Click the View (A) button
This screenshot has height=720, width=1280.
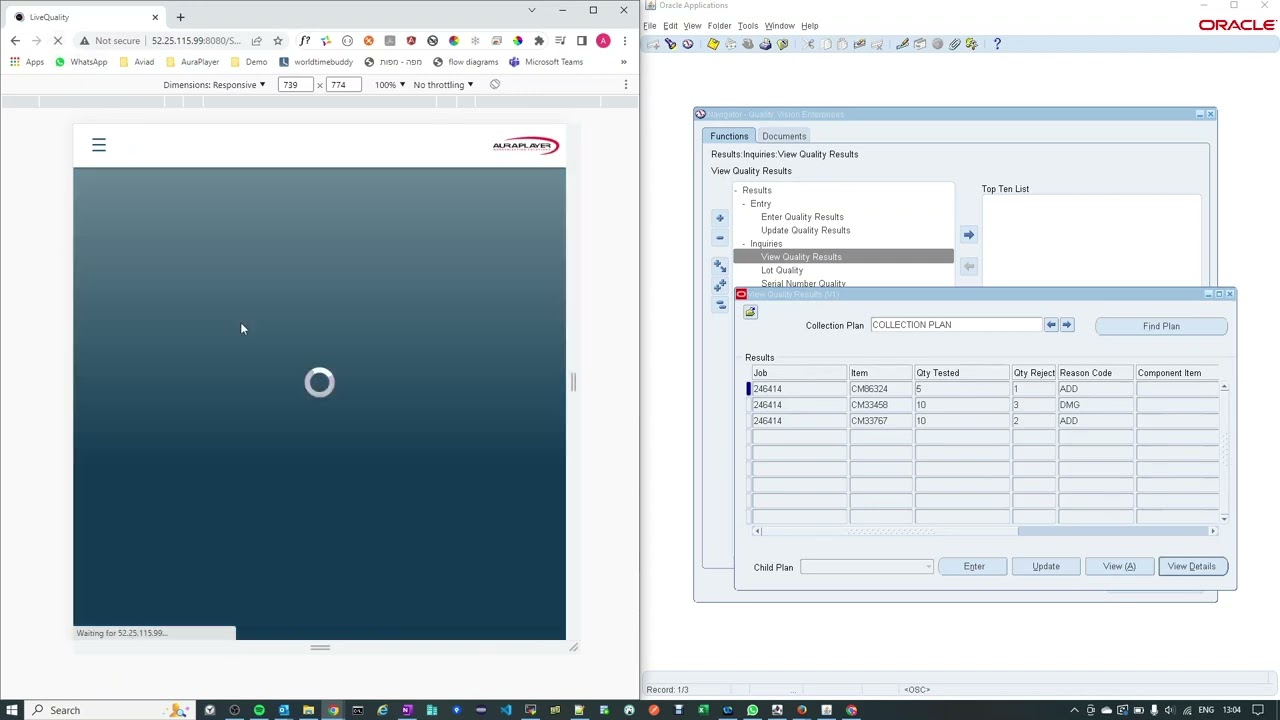click(x=1119, y=567)
